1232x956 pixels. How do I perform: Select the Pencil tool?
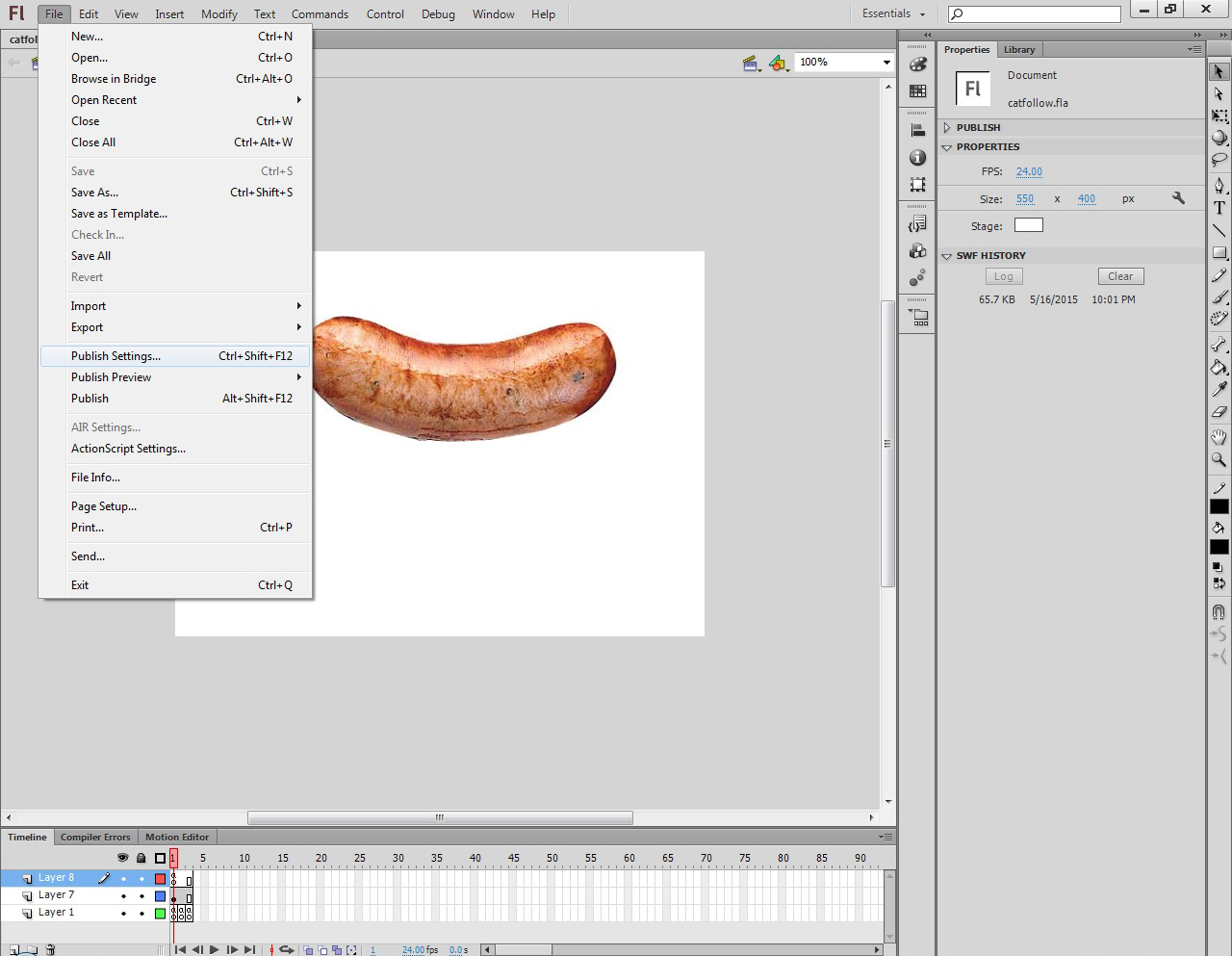point(1219,274)
